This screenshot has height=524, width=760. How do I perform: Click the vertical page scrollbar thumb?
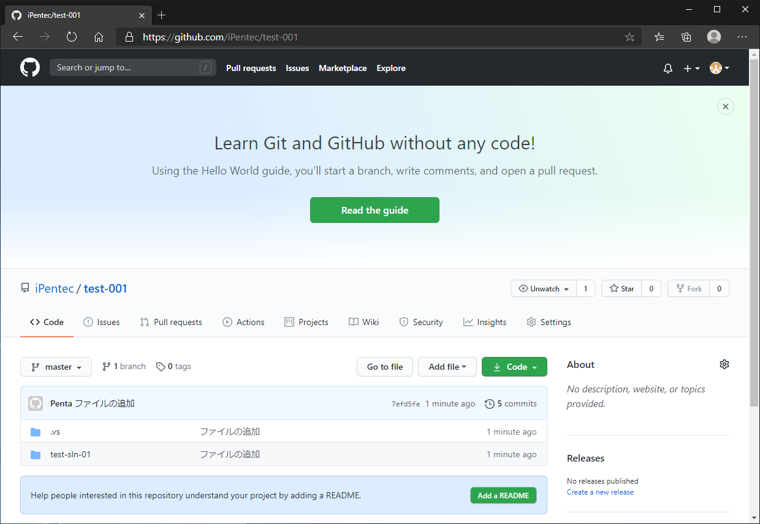[754, 233]
